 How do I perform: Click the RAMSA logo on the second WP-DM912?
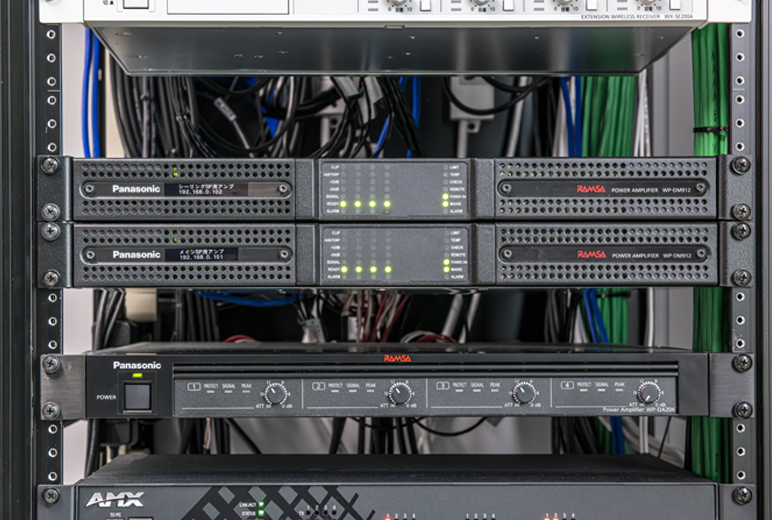pyautogui.click(x=591, y=254)
